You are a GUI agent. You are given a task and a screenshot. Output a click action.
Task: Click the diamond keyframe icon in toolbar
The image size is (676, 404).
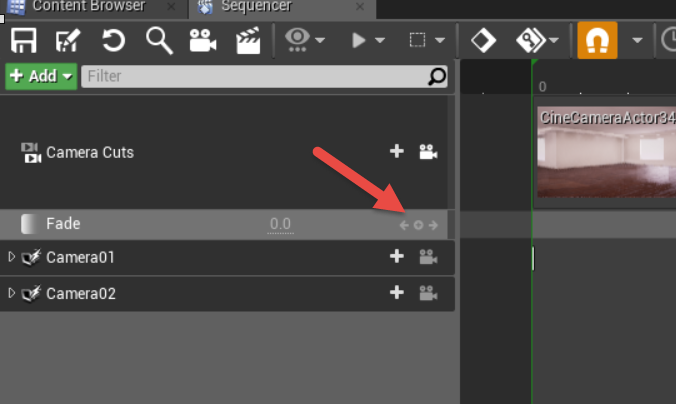483,41
